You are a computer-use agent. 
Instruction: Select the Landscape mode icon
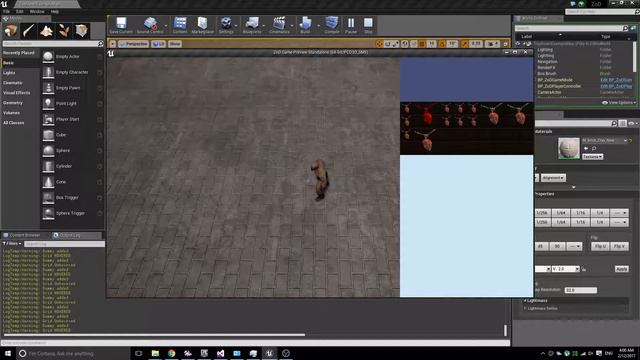click(x=46, y=31)
